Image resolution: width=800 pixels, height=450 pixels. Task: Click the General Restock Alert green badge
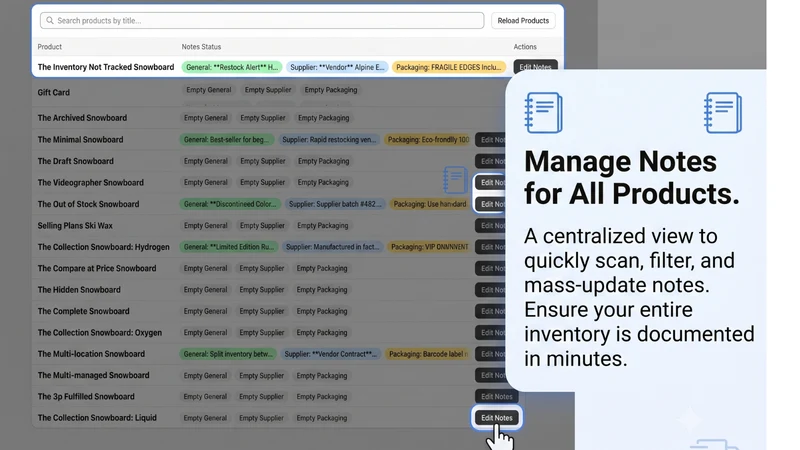[232, 67]
